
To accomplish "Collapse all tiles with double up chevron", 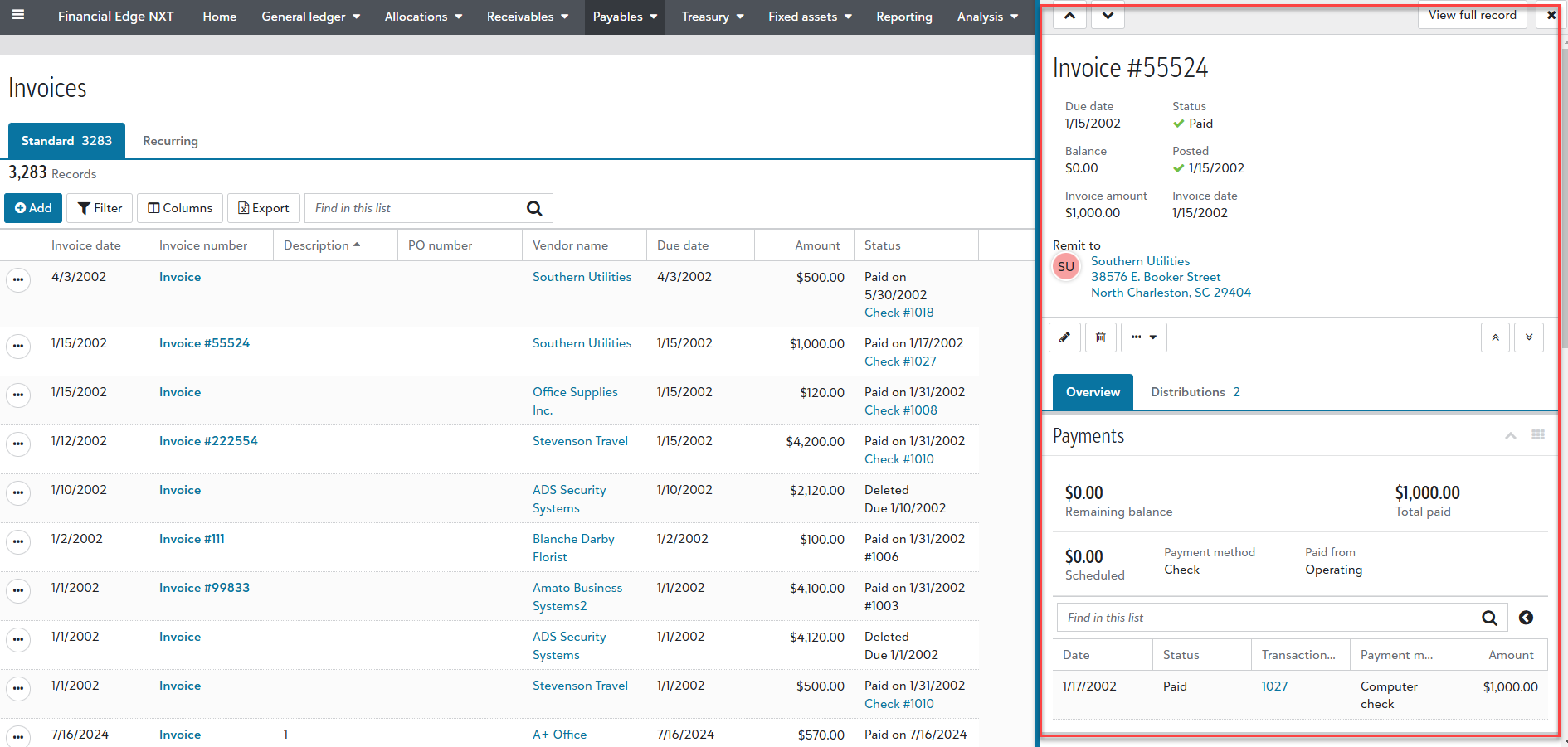I will click(1495, 337).
